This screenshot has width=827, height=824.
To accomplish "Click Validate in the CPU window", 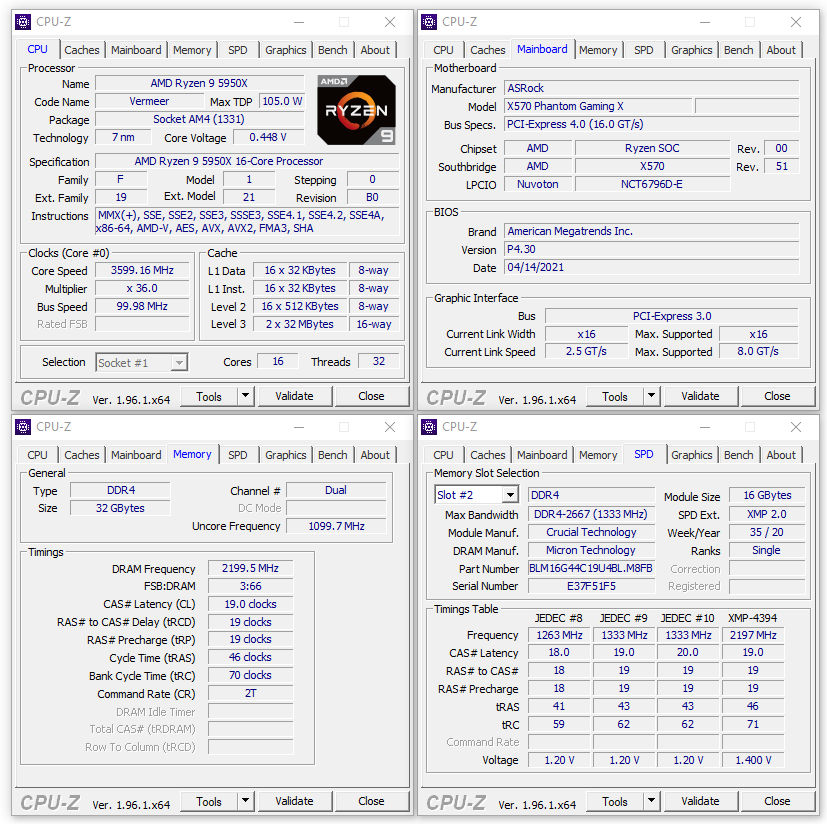I will click(294, 396).
